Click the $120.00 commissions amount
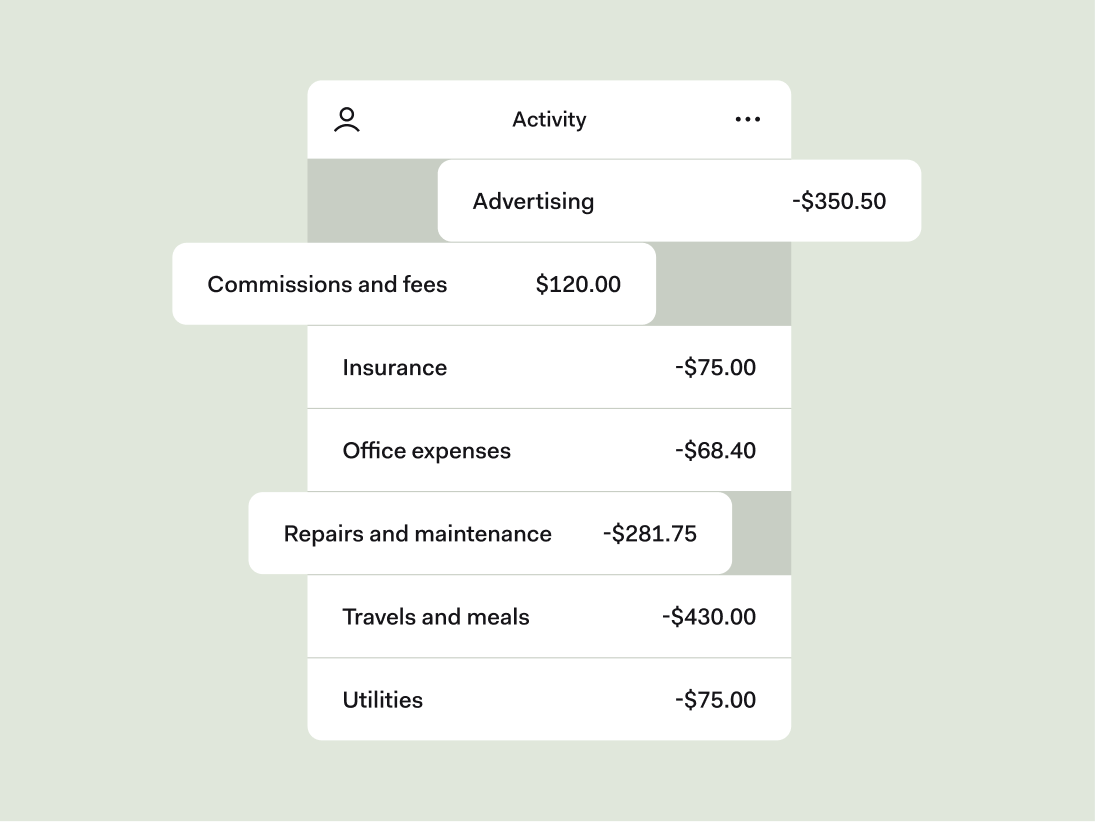 [578, 283]
